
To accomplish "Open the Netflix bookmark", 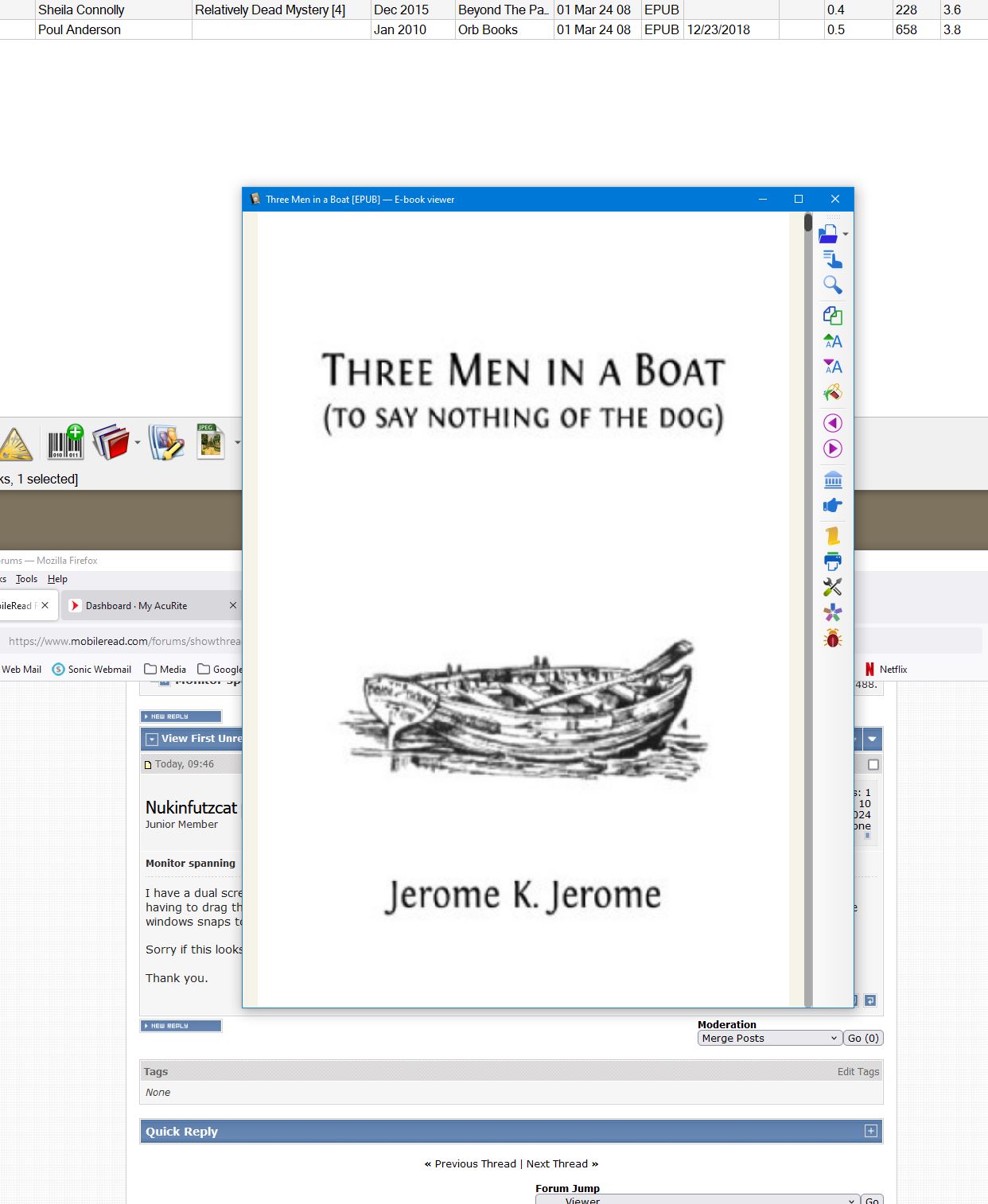I will point(886,670).
